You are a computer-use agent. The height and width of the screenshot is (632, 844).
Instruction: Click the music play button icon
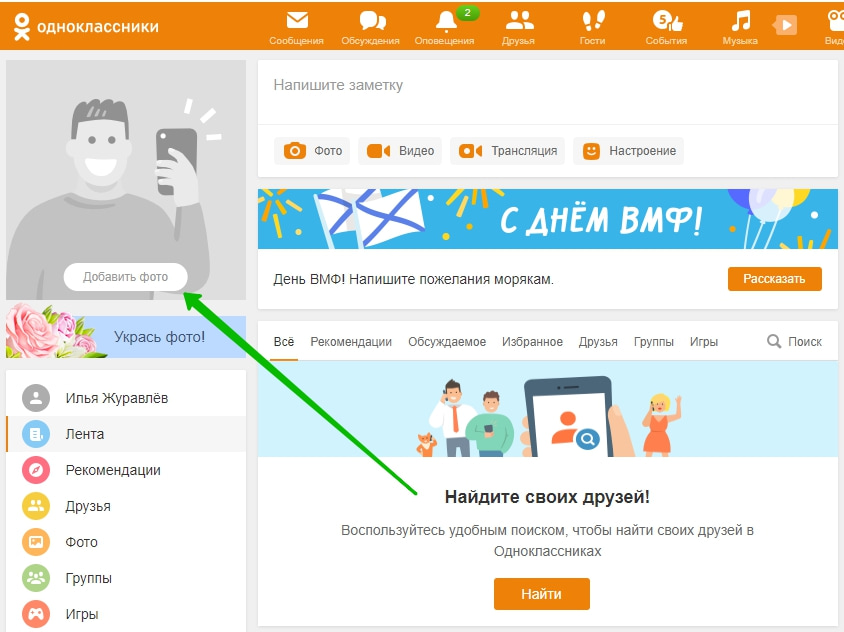pyautogui.click(x=785, y=25)
